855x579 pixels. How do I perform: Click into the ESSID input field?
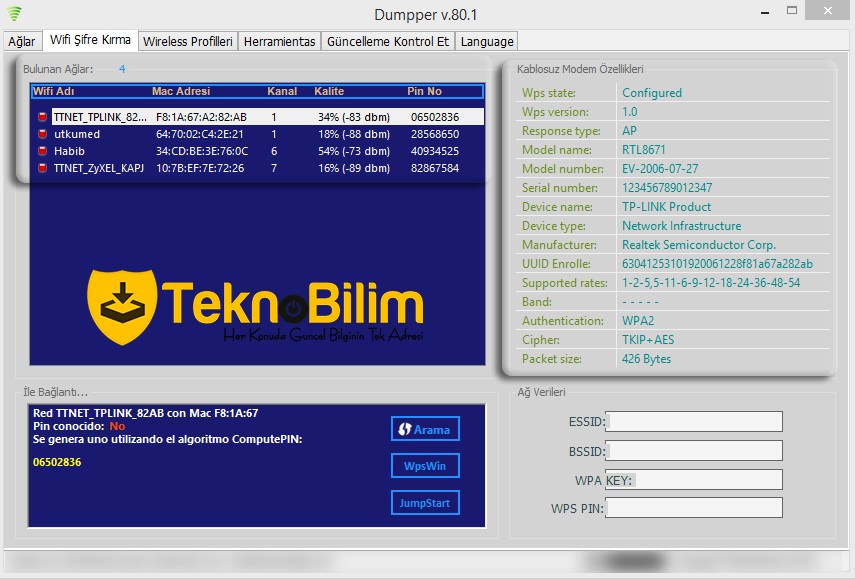coord(694,422)
